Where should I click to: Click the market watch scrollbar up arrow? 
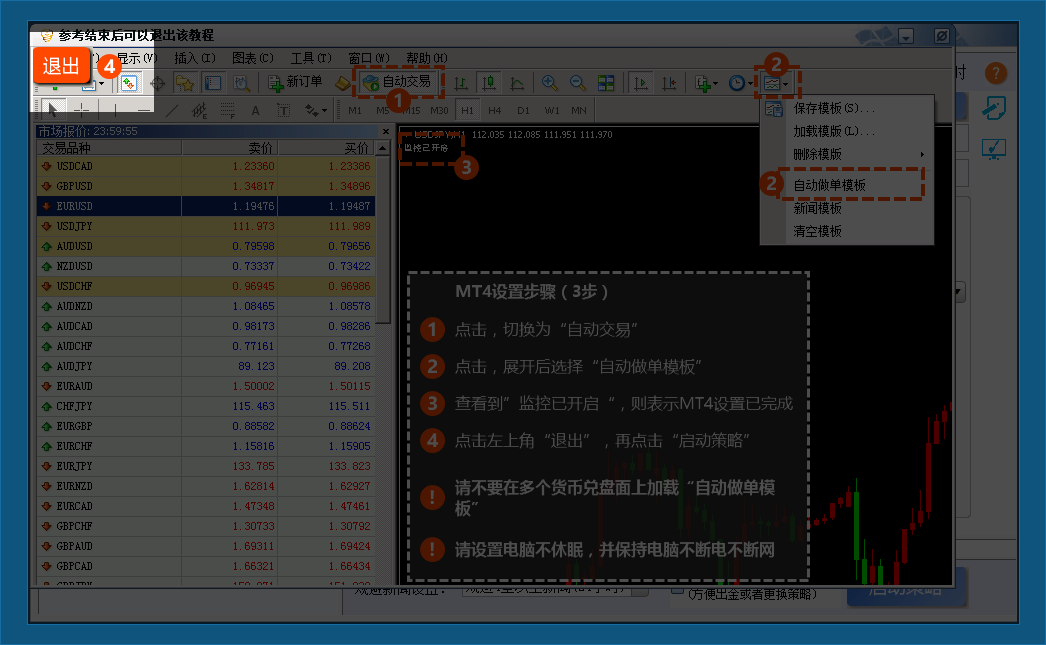point(383,147)
